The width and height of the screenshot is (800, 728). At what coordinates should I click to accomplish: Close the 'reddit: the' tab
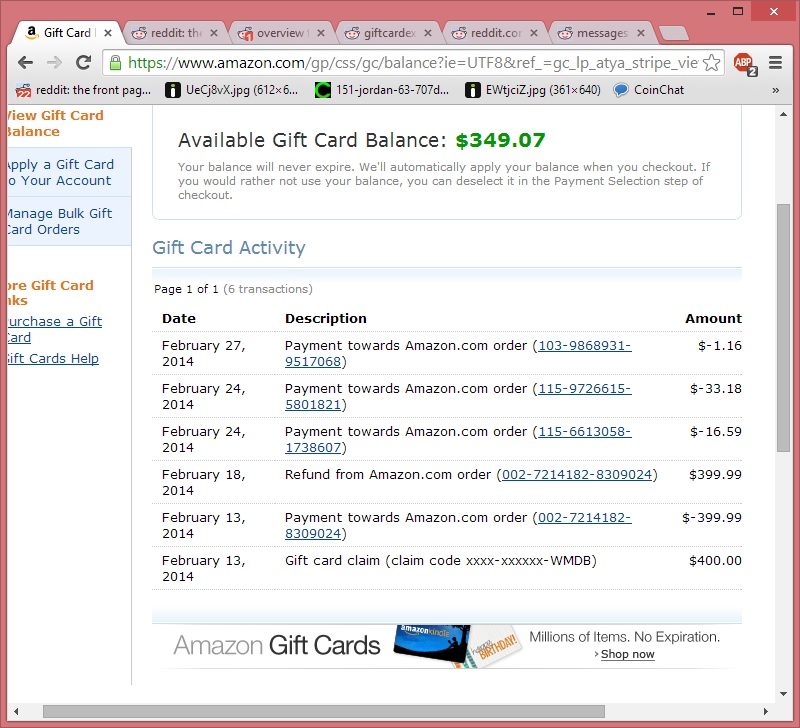[x=214, y=33]
